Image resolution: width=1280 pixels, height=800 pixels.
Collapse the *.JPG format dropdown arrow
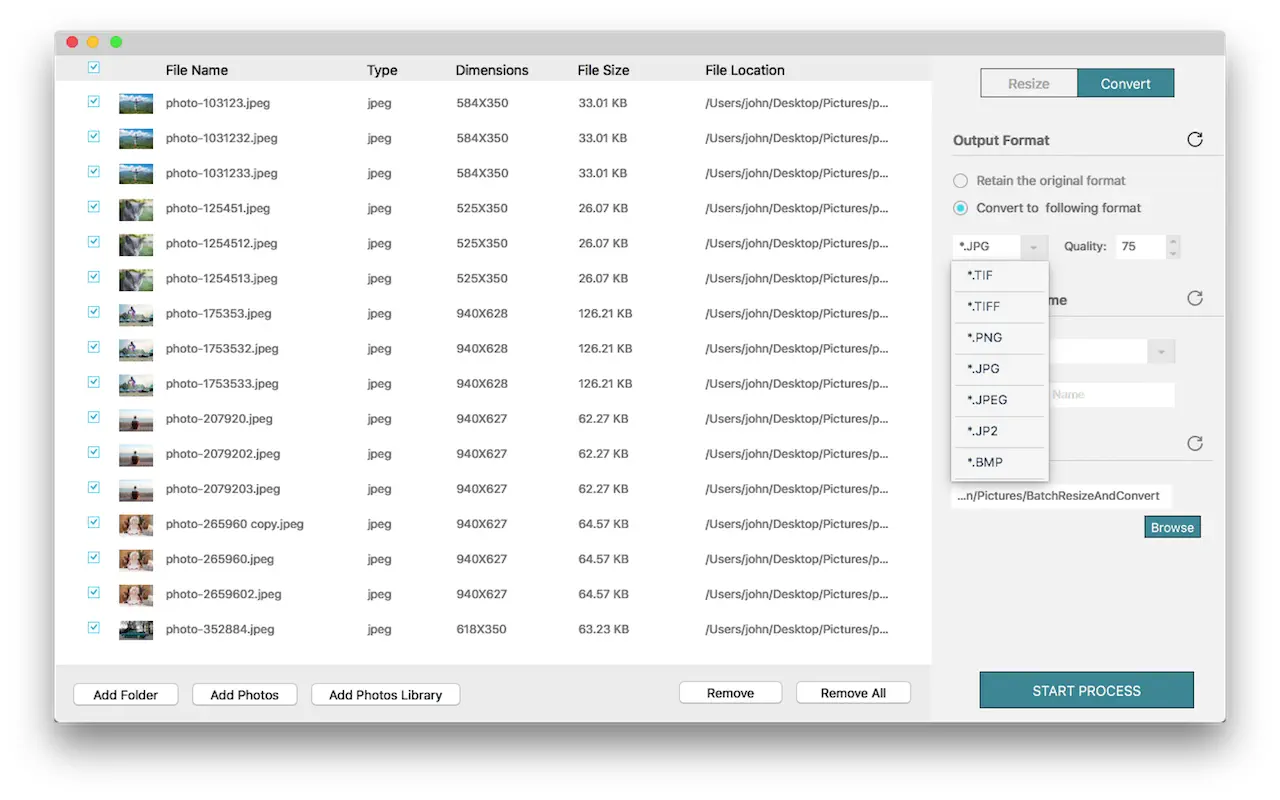(1034, 247)
